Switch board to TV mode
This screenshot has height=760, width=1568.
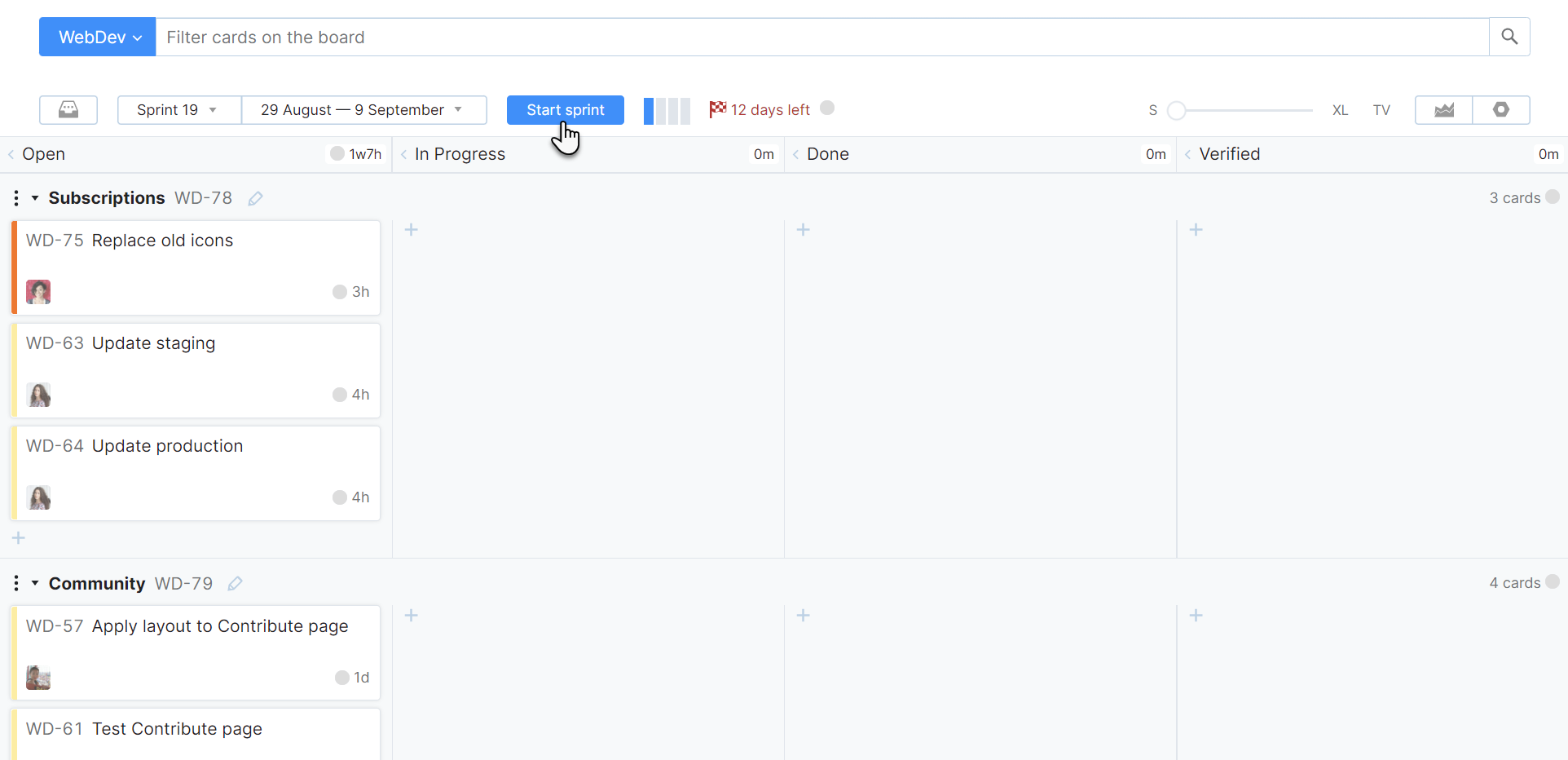click(1381, 110)
